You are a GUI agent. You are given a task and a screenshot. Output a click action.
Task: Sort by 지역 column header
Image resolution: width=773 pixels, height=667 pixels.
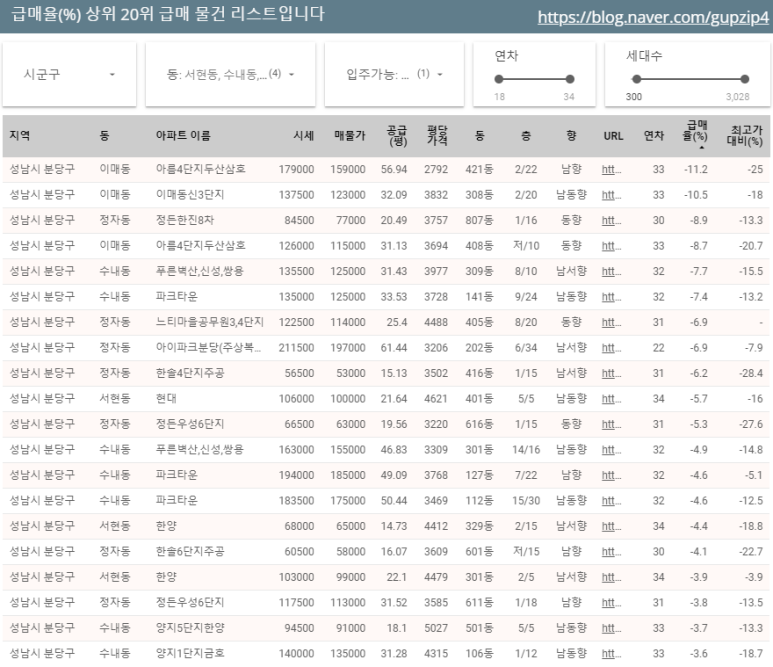point(20,136)
